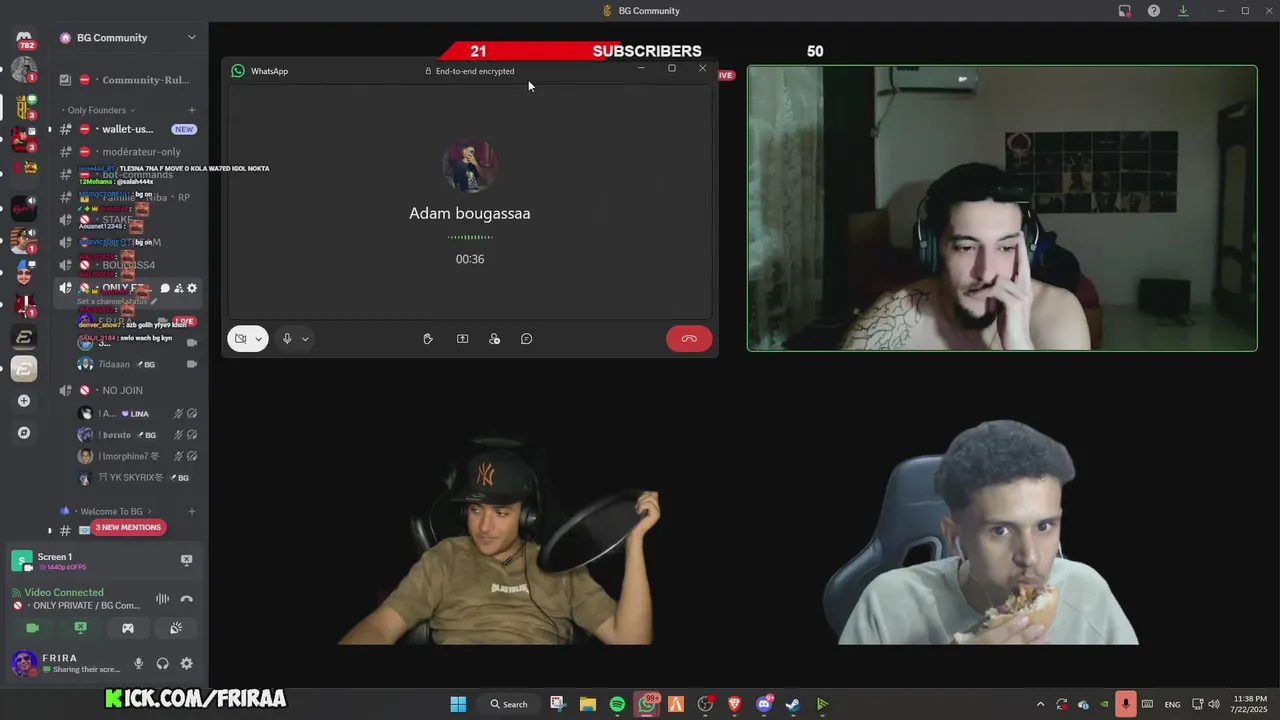Open WhatsApp taskbar icon

[647, 704]
